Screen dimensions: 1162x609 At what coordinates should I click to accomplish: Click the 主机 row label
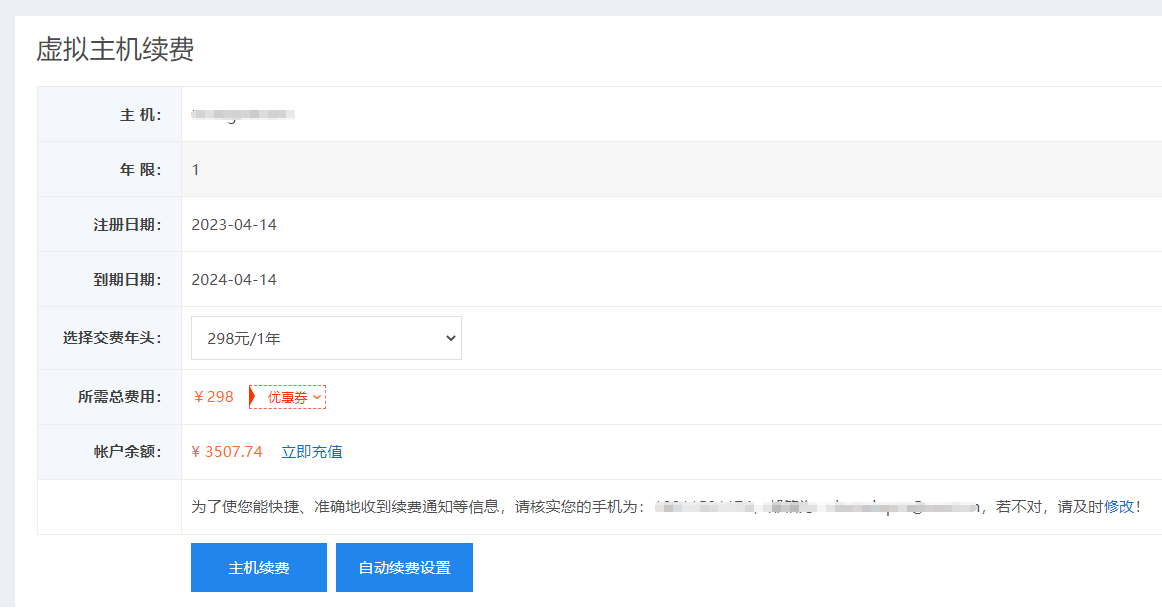140,115
